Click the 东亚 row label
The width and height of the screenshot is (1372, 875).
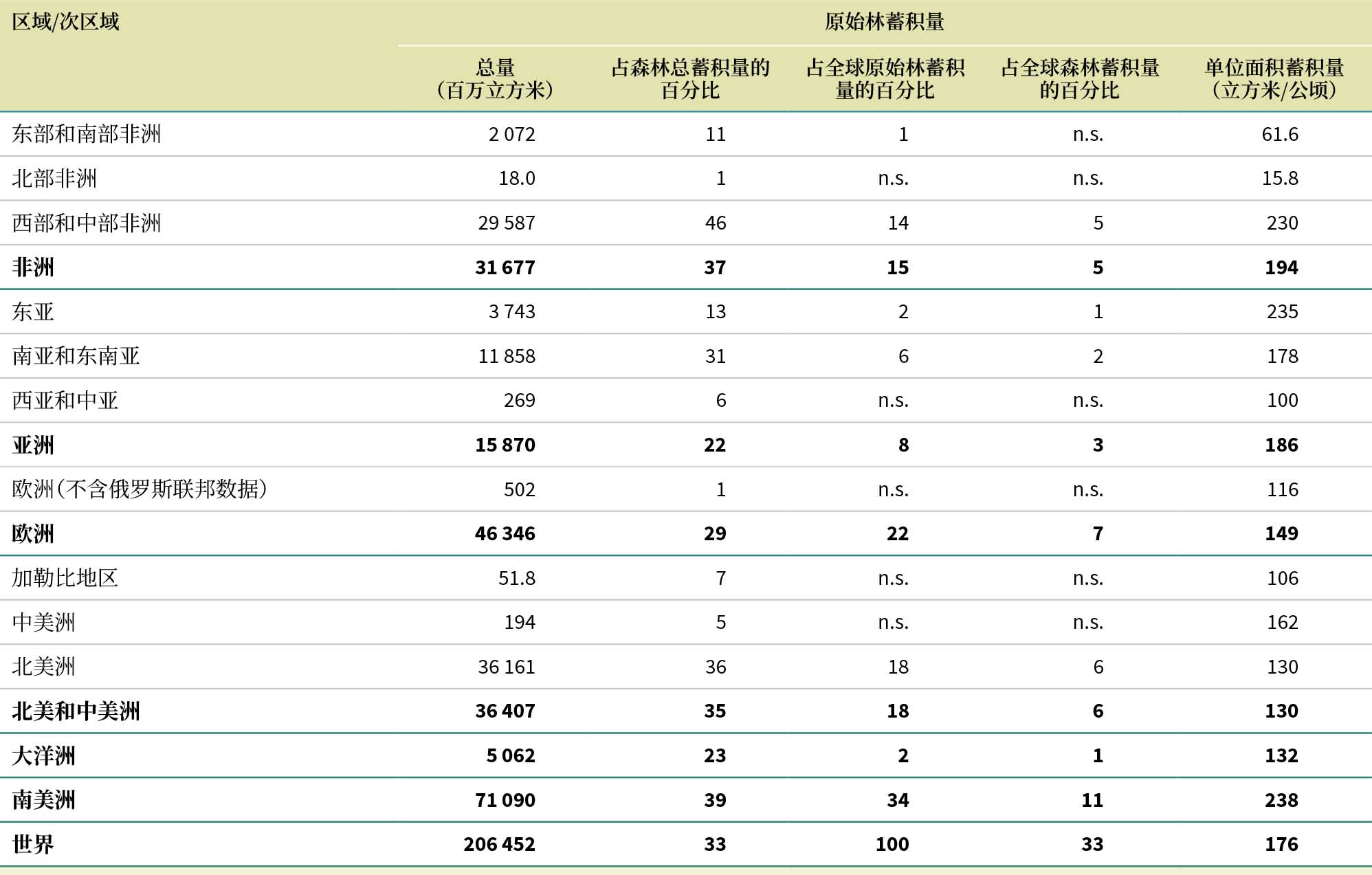33,312
